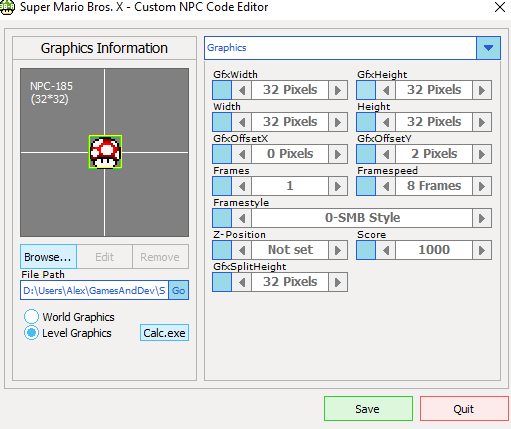The image size is (511, 429).
Task: Save the NPC code
Action: 368,409
